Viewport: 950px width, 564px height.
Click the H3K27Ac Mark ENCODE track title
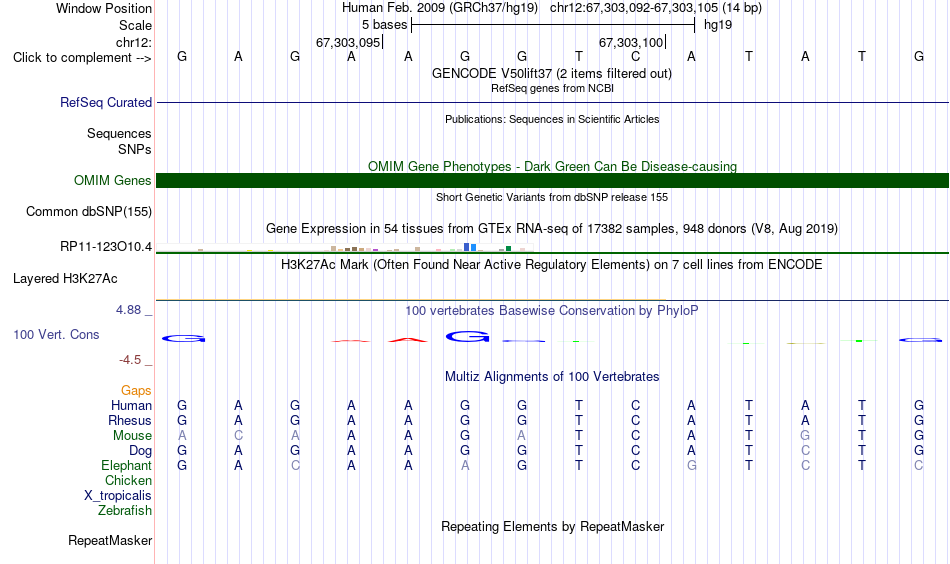pos(551,264)
